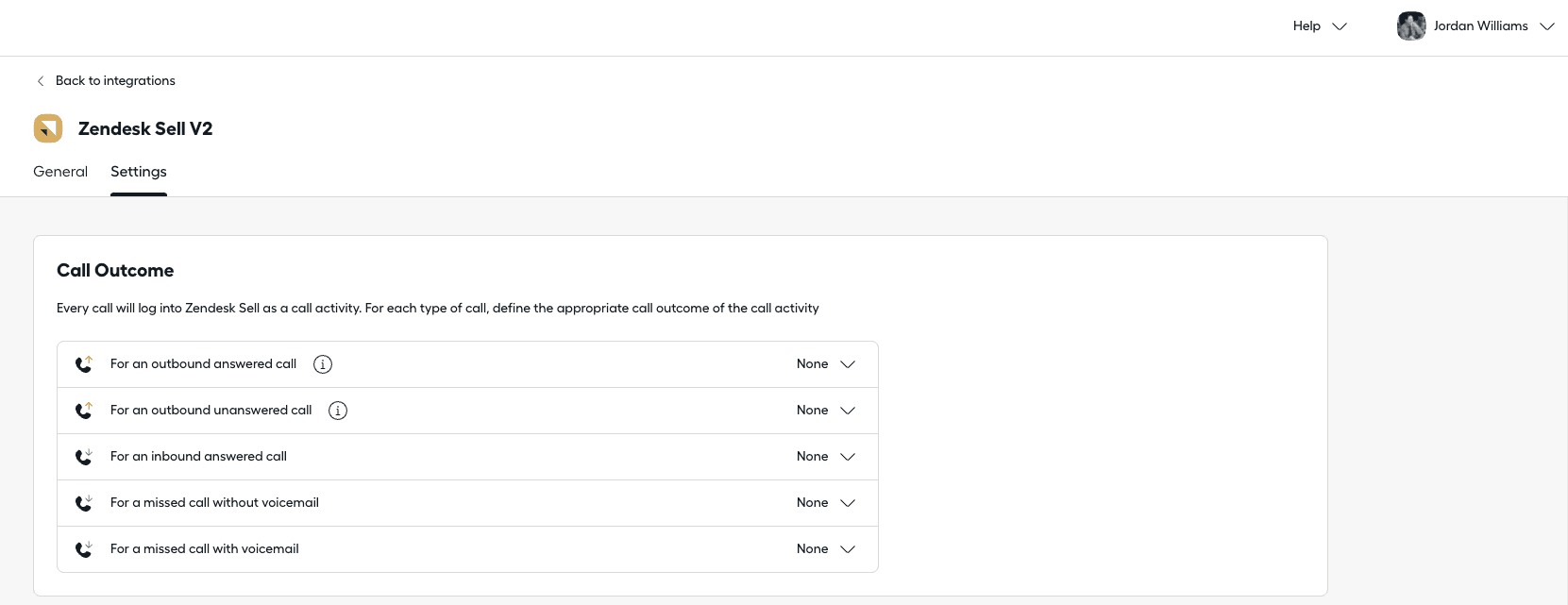1568x605 pixels.
Task: Choose outcome for missed call without voicemail
Action: pos(826,503)
